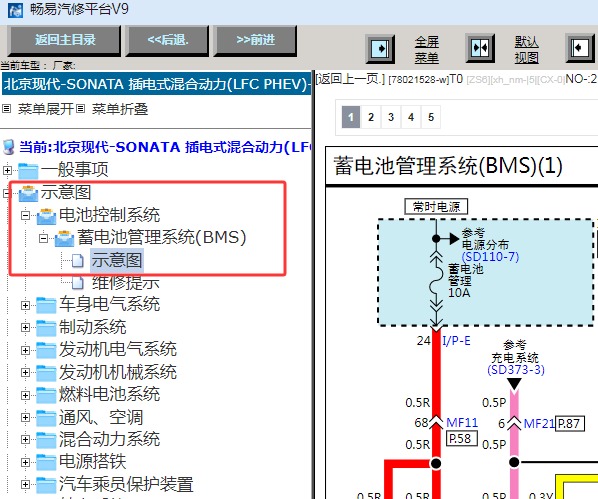This screenshot has height=499, width=598.
Task: Expand the 通风、空调 node
Action: (x=26, y=417)
